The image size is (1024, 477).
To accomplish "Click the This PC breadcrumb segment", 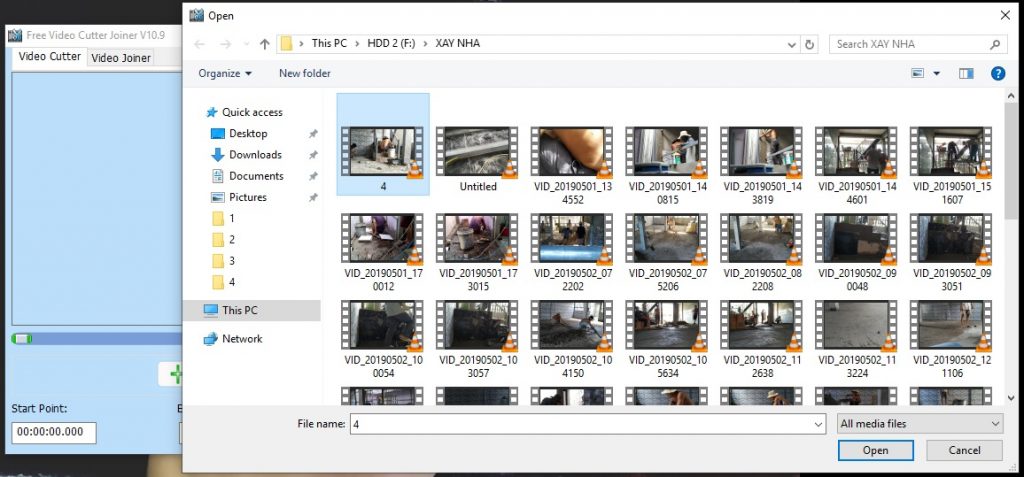I will tap(329, 44).
